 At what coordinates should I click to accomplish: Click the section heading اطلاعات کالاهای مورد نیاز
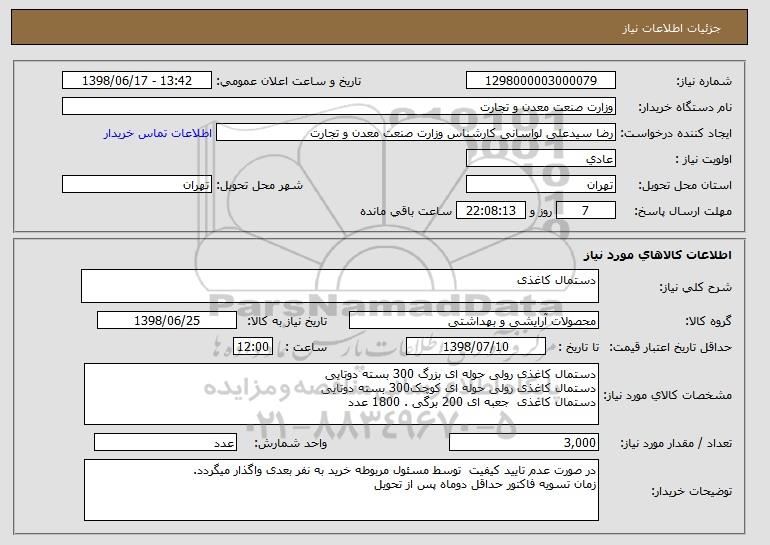658,255
